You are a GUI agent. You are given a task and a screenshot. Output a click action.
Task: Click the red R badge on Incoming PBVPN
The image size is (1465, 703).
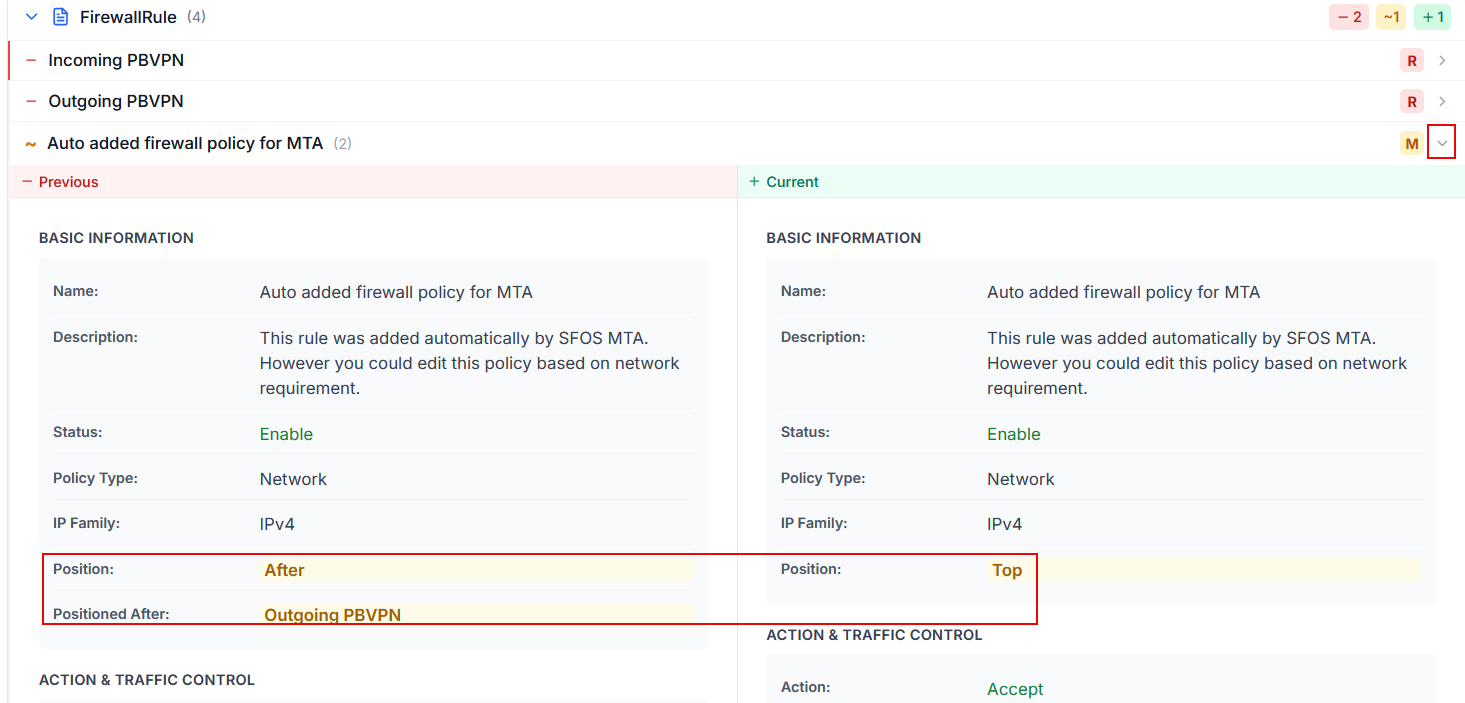point(1411,60)
